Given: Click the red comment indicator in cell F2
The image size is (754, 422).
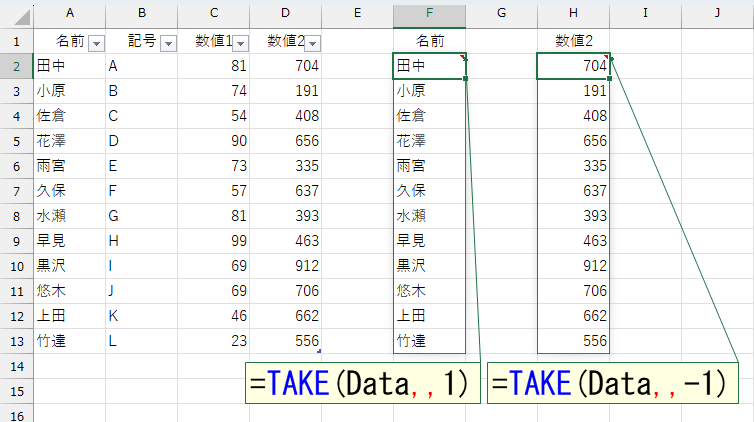Looking at the screenshot, I should [x=463, y=57].
